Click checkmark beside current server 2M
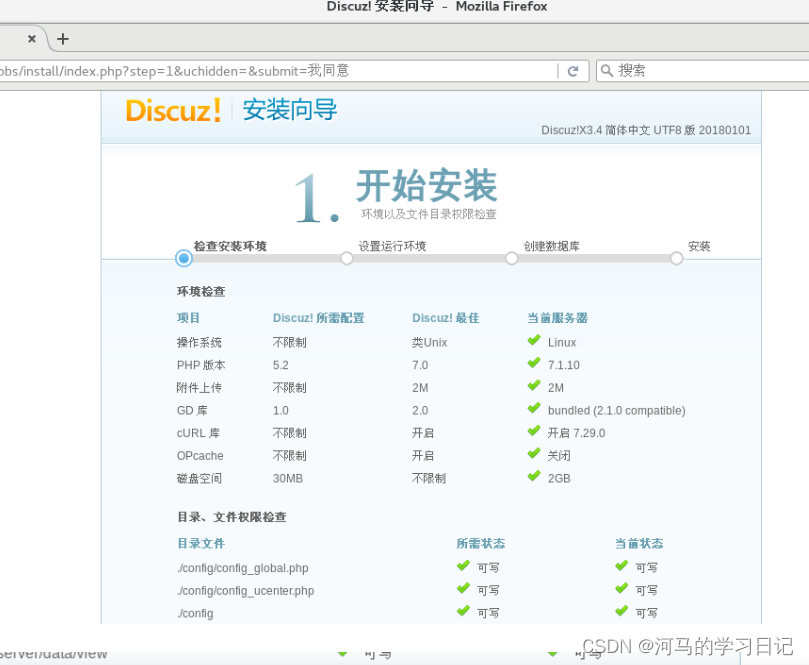 tap(534, 386)
